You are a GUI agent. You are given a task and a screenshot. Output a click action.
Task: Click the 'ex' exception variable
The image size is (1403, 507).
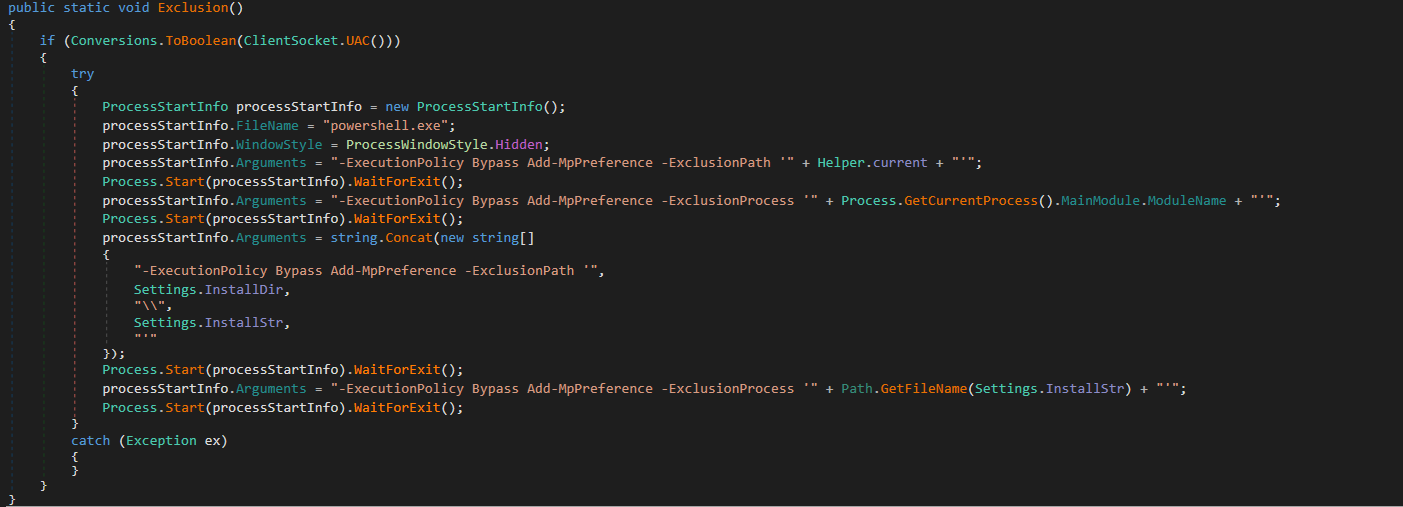pyautogui.click(x=212, y=440)
